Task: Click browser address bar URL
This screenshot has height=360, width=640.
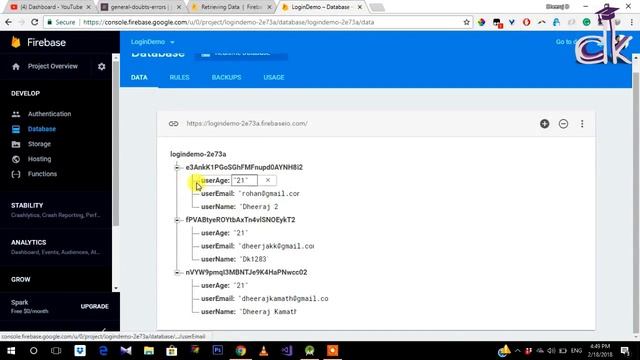Action: tap(229, 22)
